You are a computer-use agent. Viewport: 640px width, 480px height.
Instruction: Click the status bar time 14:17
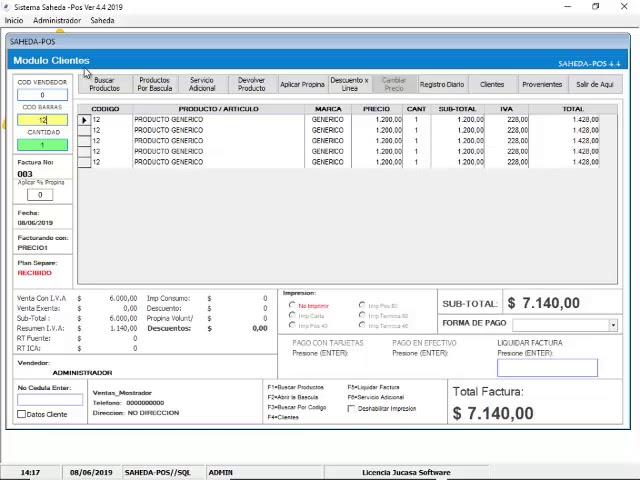(30, 473)
